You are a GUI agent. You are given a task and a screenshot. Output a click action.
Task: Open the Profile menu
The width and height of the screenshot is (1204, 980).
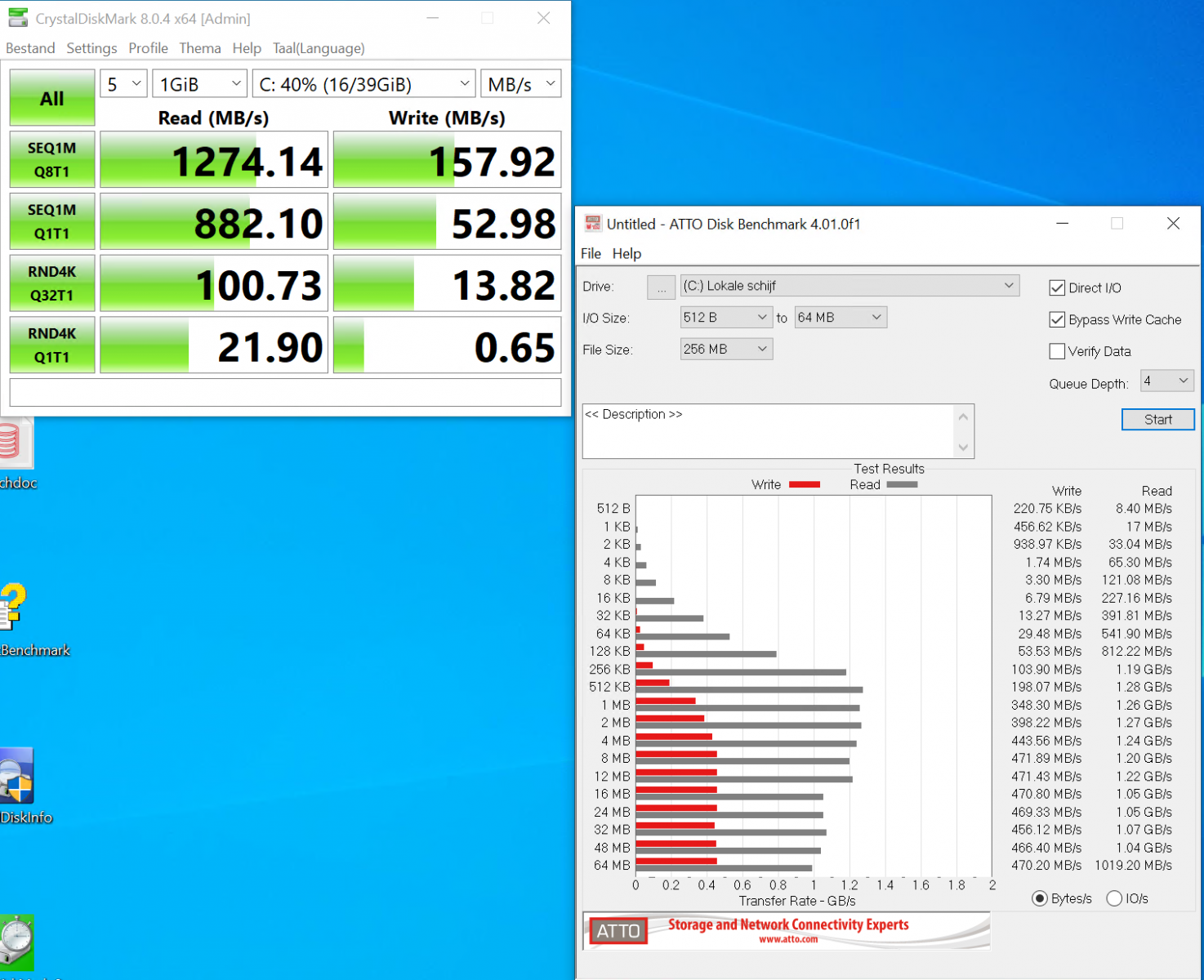(148, 48)
